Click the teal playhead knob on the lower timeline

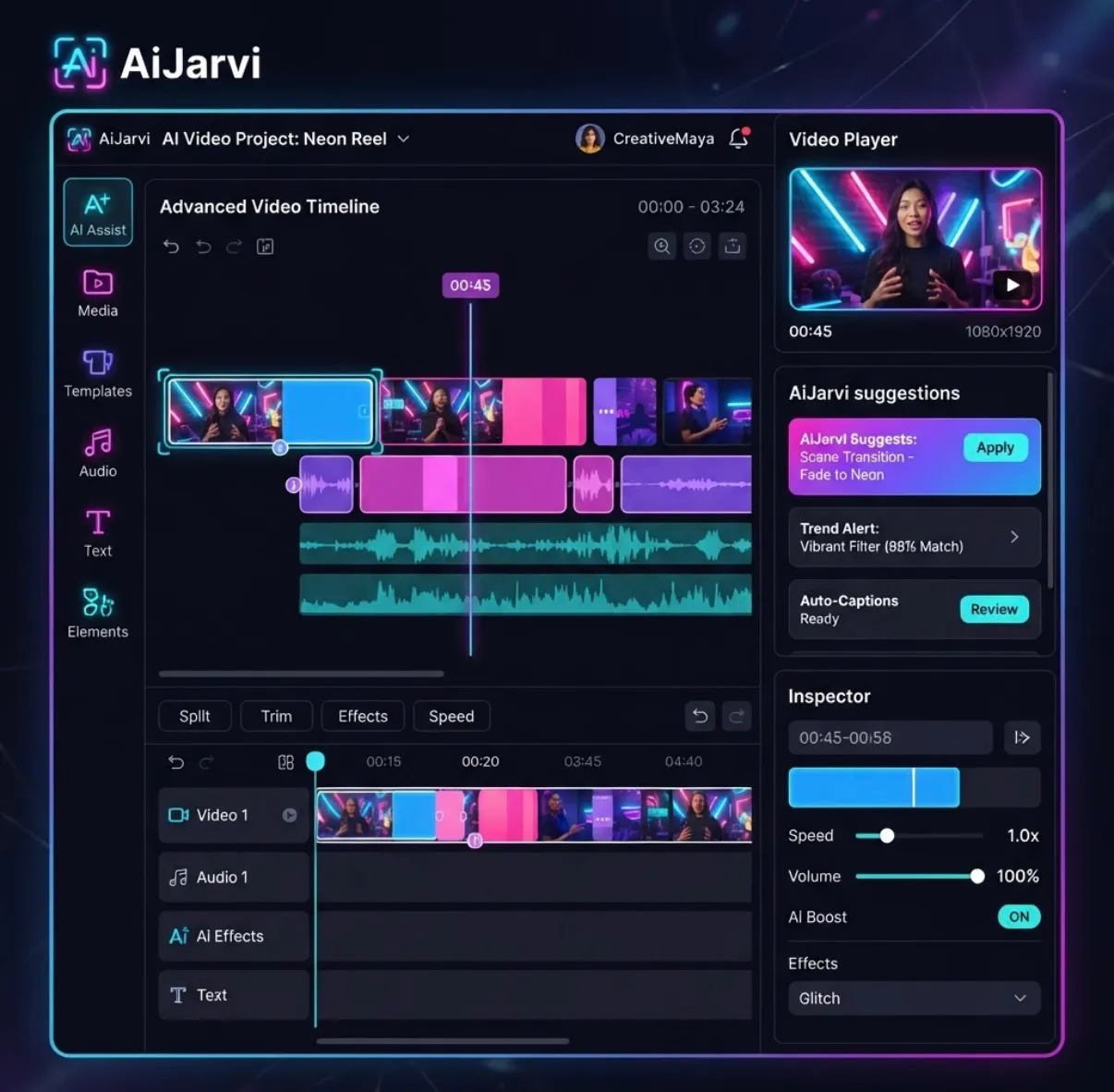point(315,761)
